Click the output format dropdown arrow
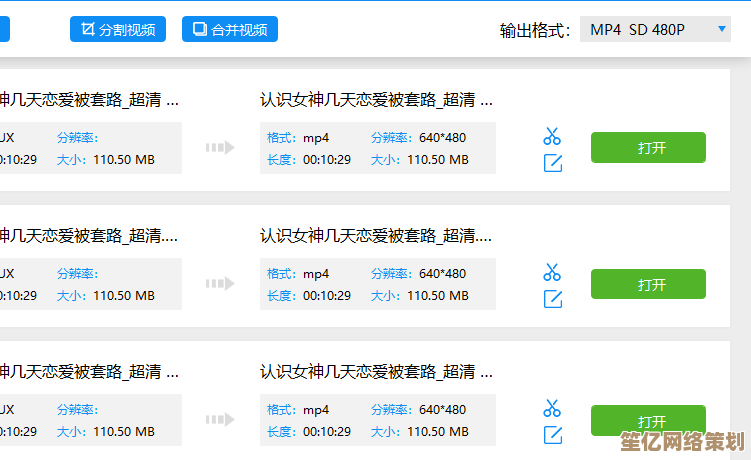 point(723,30)
